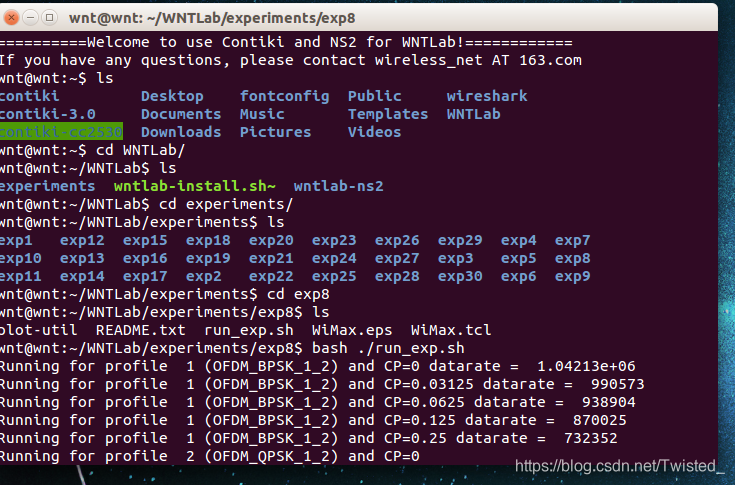Click the datarate value 870025
Screen dimensions: 735x485
pos(600,420)
